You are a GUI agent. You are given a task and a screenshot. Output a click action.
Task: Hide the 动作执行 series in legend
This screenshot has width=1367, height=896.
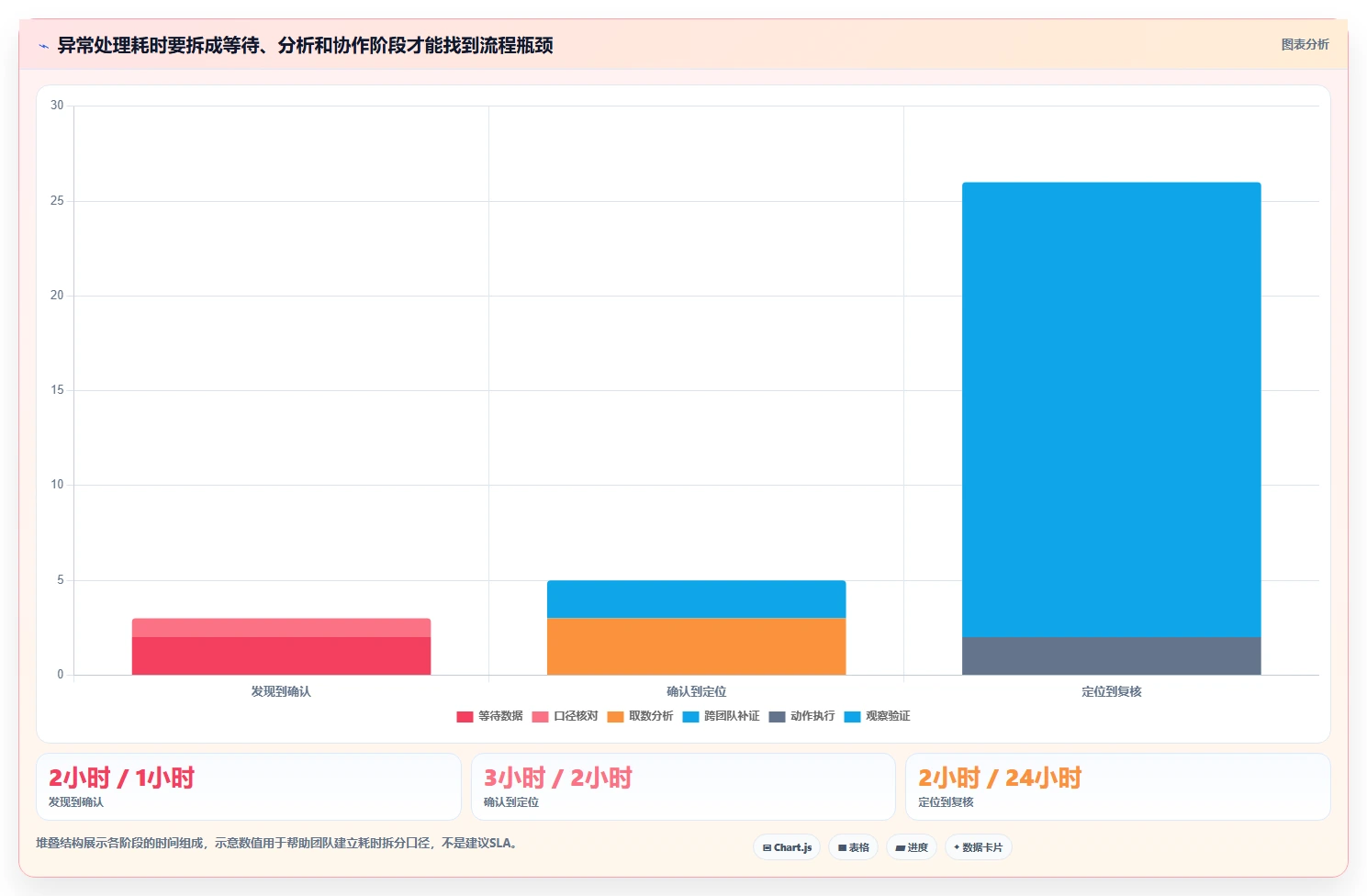click(777, 717)
